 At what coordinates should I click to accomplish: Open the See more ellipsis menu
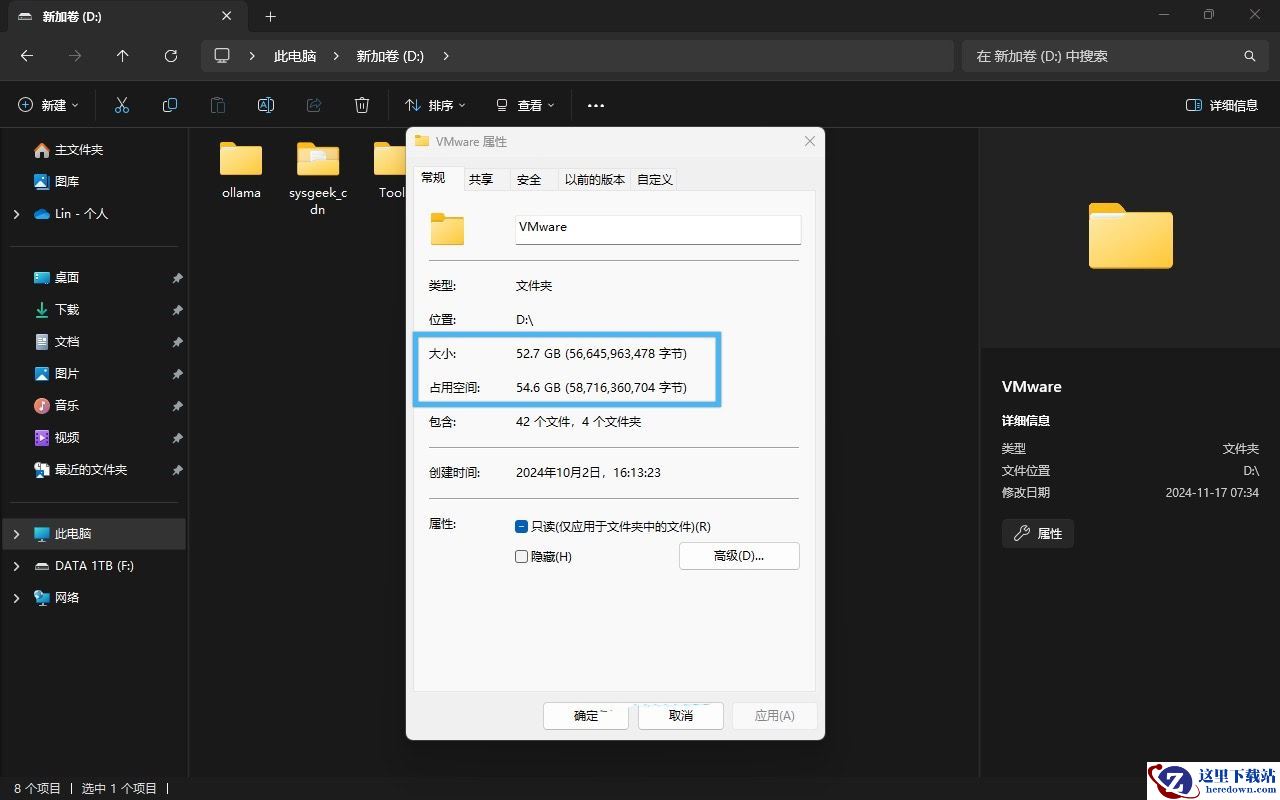(596, 105)
